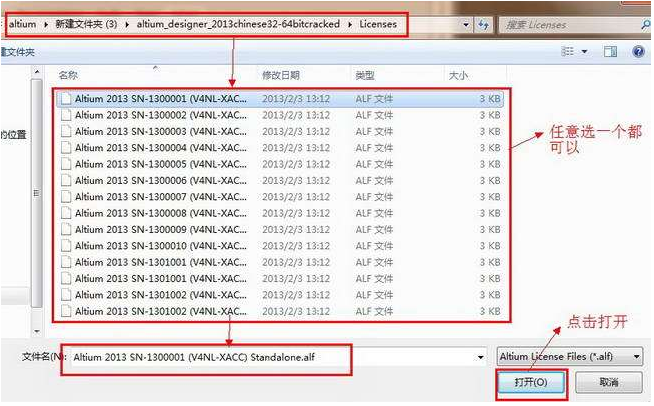
Task: Select file Altium 2013 SN-1300009
Action: 280,229
